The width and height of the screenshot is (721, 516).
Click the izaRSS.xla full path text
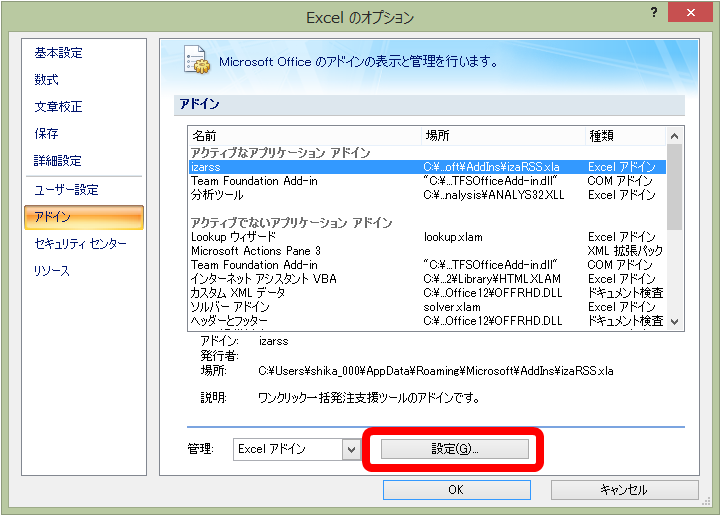point(435,371)
